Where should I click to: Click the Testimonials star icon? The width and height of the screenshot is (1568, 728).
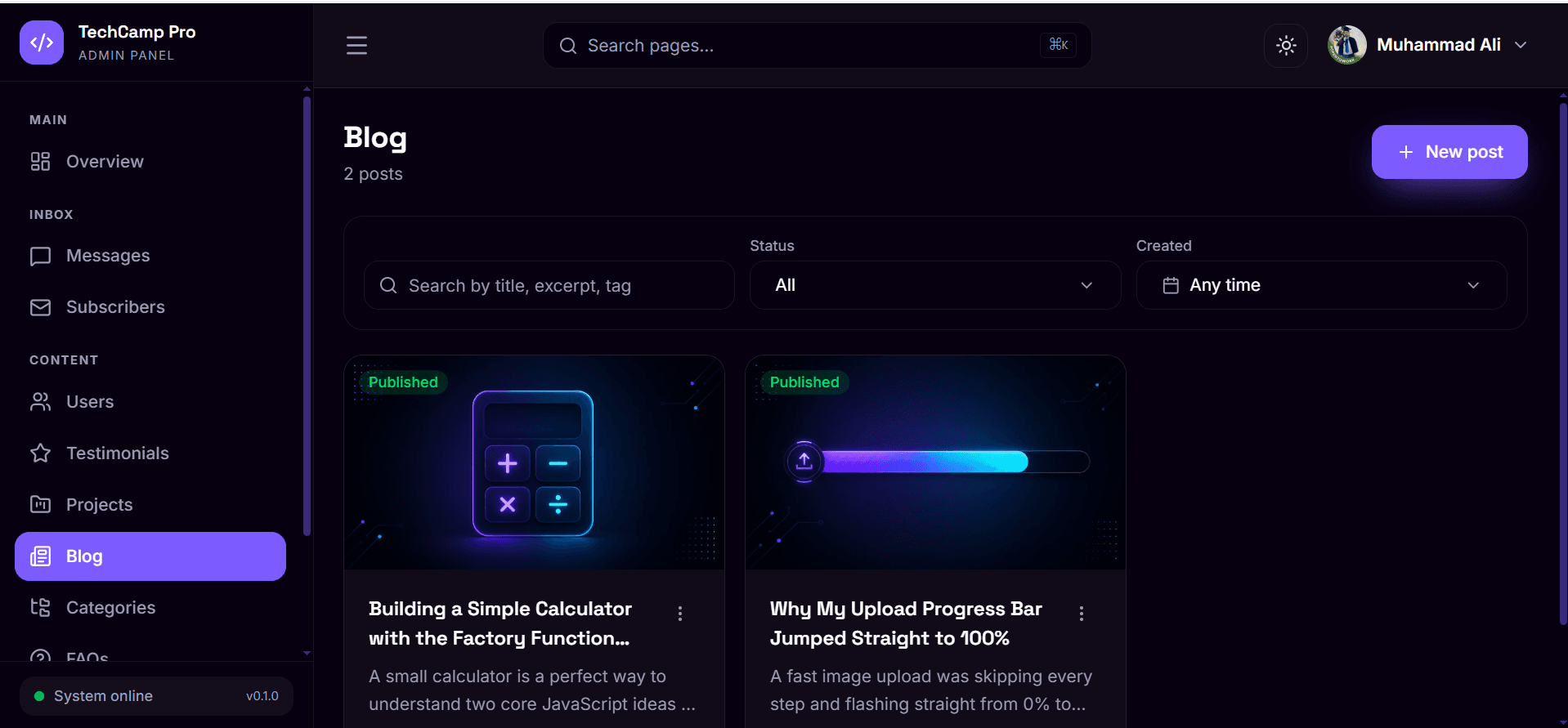40,453
